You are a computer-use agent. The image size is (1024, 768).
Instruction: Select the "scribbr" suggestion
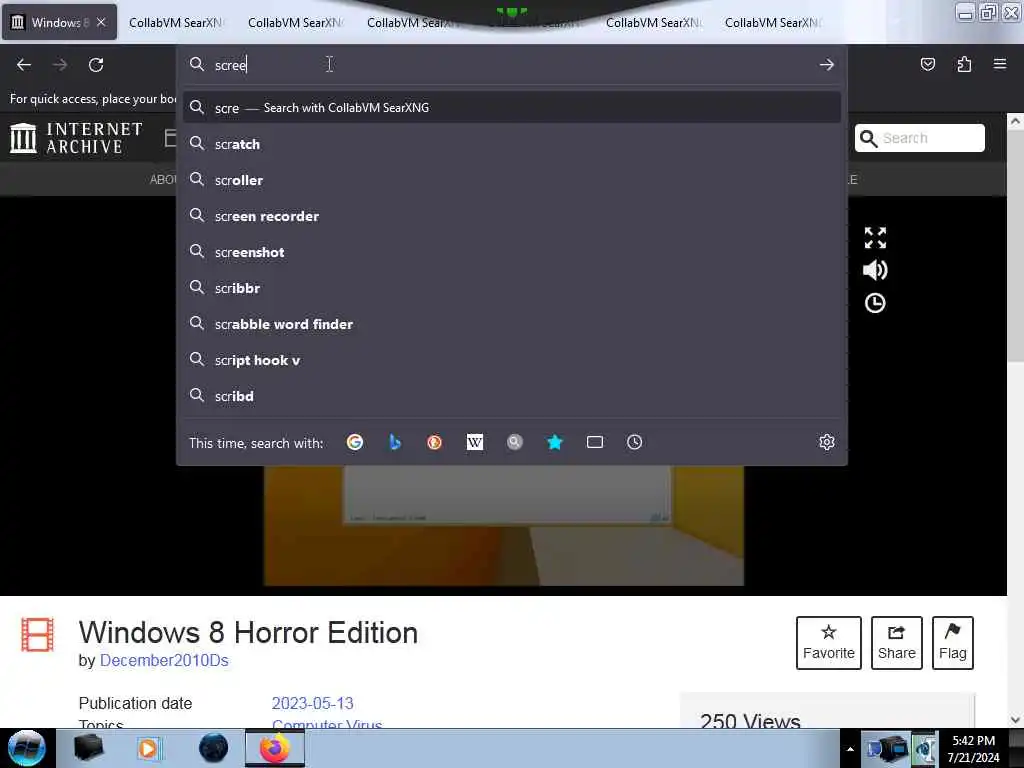tap(511, 287)
